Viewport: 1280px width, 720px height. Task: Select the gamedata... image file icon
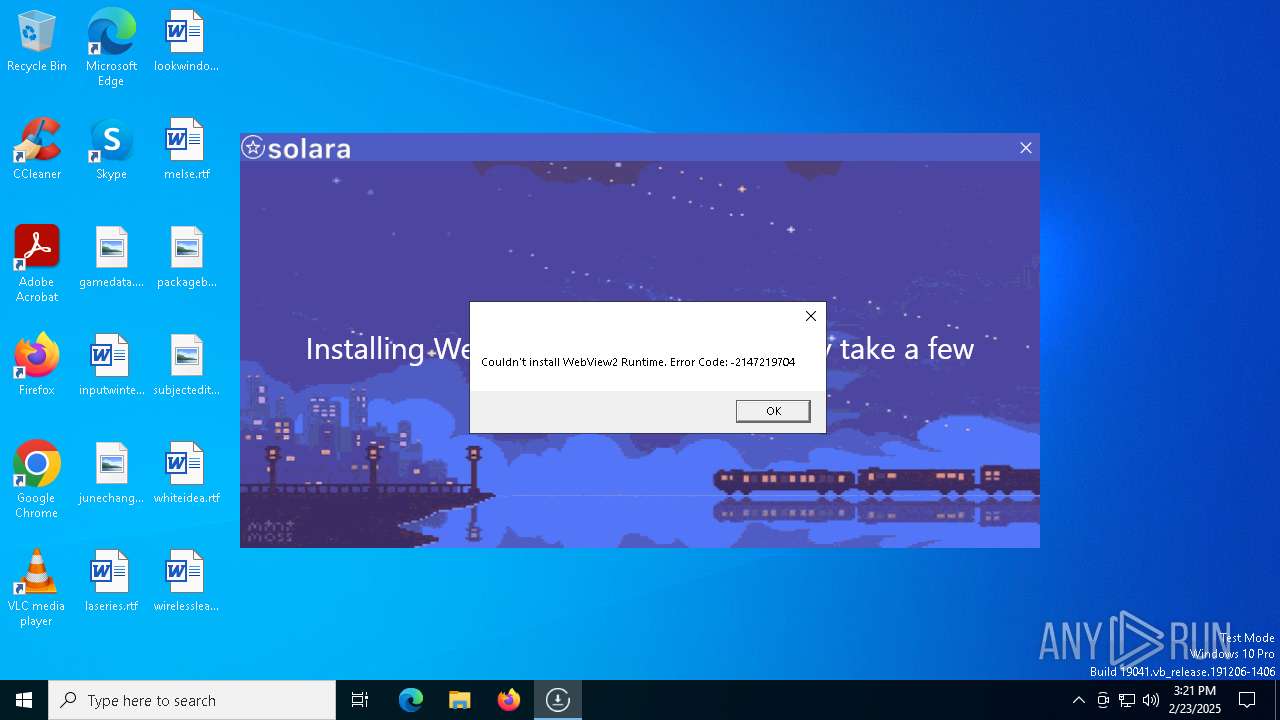111,258
